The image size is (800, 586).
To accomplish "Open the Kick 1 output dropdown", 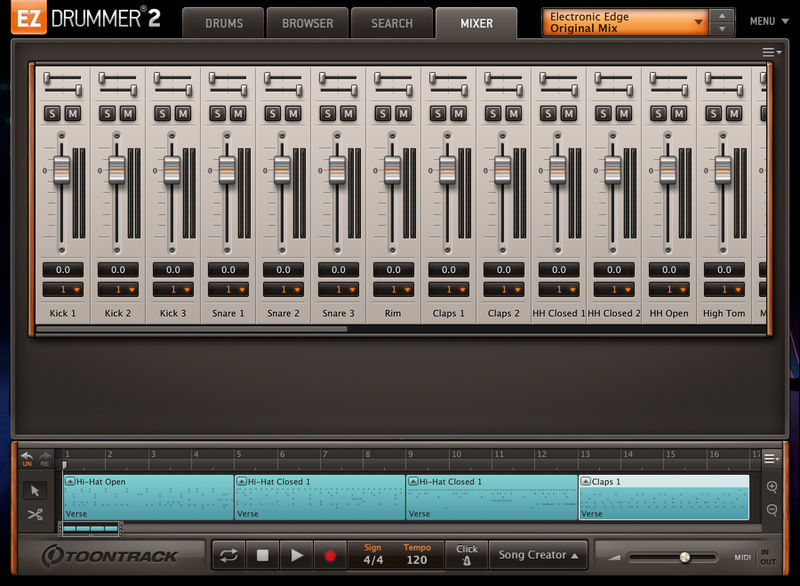I will tap(63, 290).
